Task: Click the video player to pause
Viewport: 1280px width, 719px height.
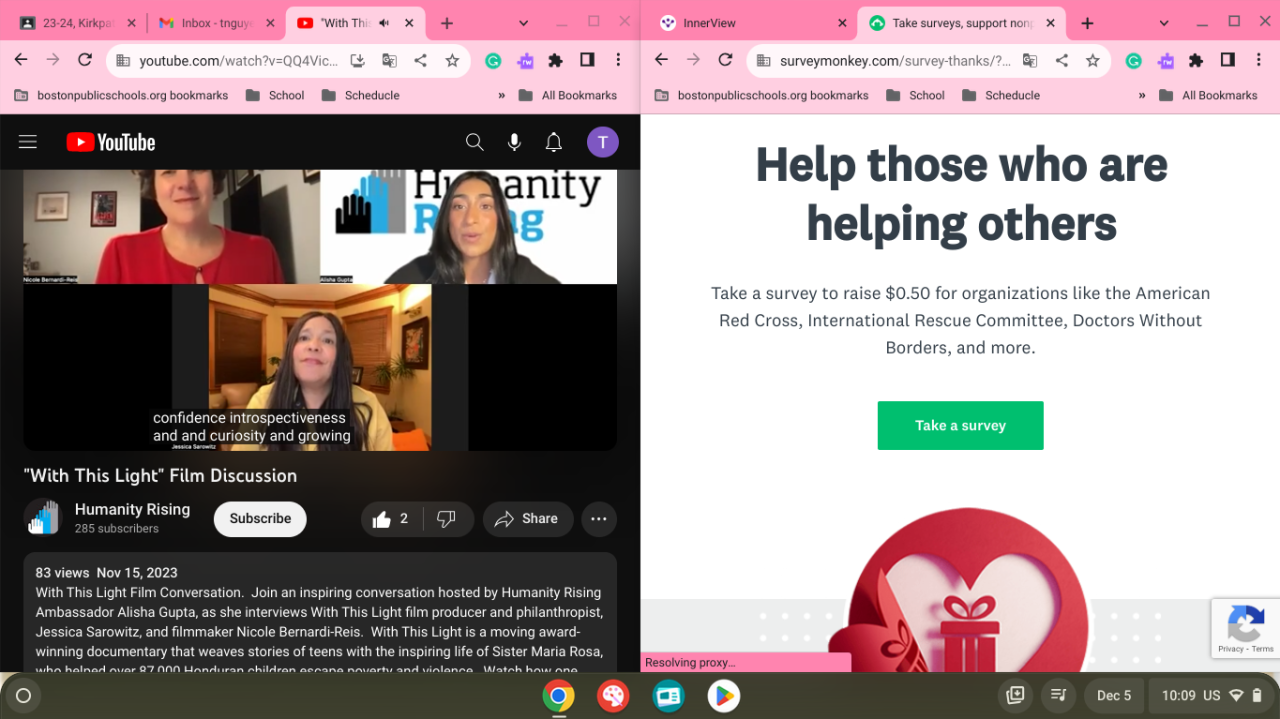Action: (320, 310)
